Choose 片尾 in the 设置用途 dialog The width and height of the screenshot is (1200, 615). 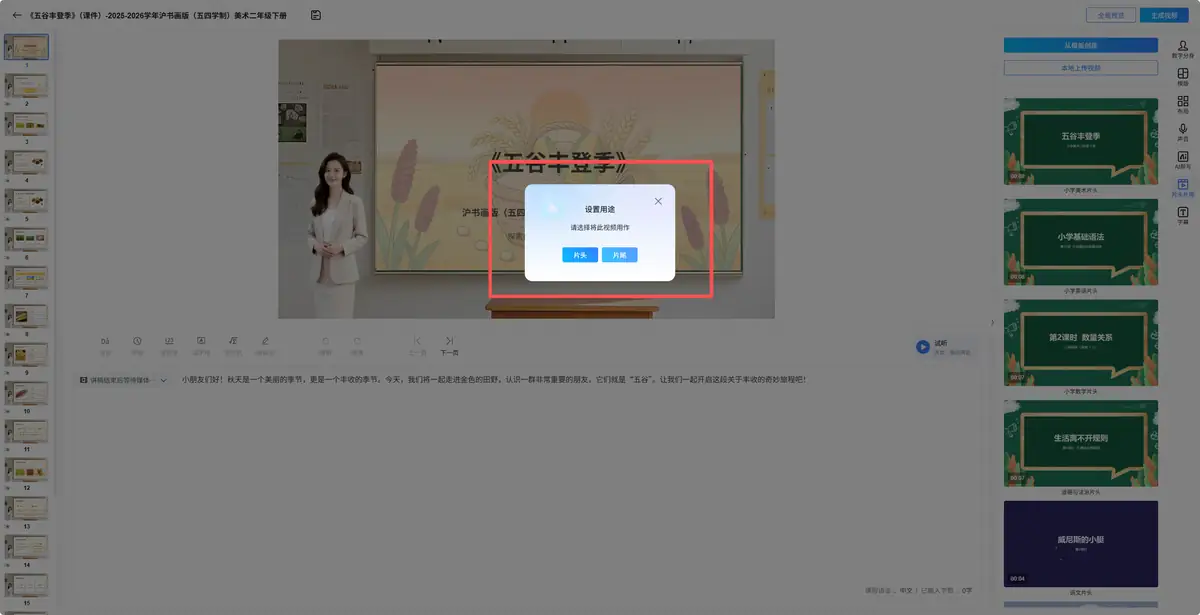pyautogui.click(x=619, y=255)
